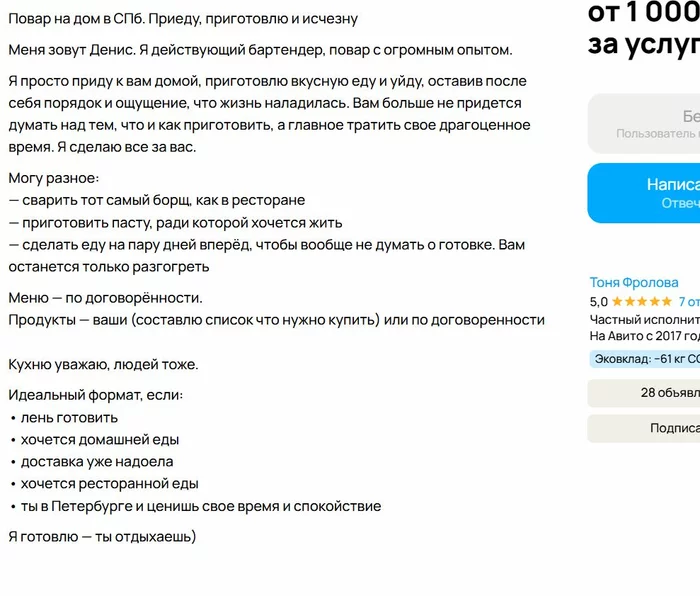Viewport: 700px width, 596px height.
Task: Click the five-star rating icons
Action: tap(641, 301)
